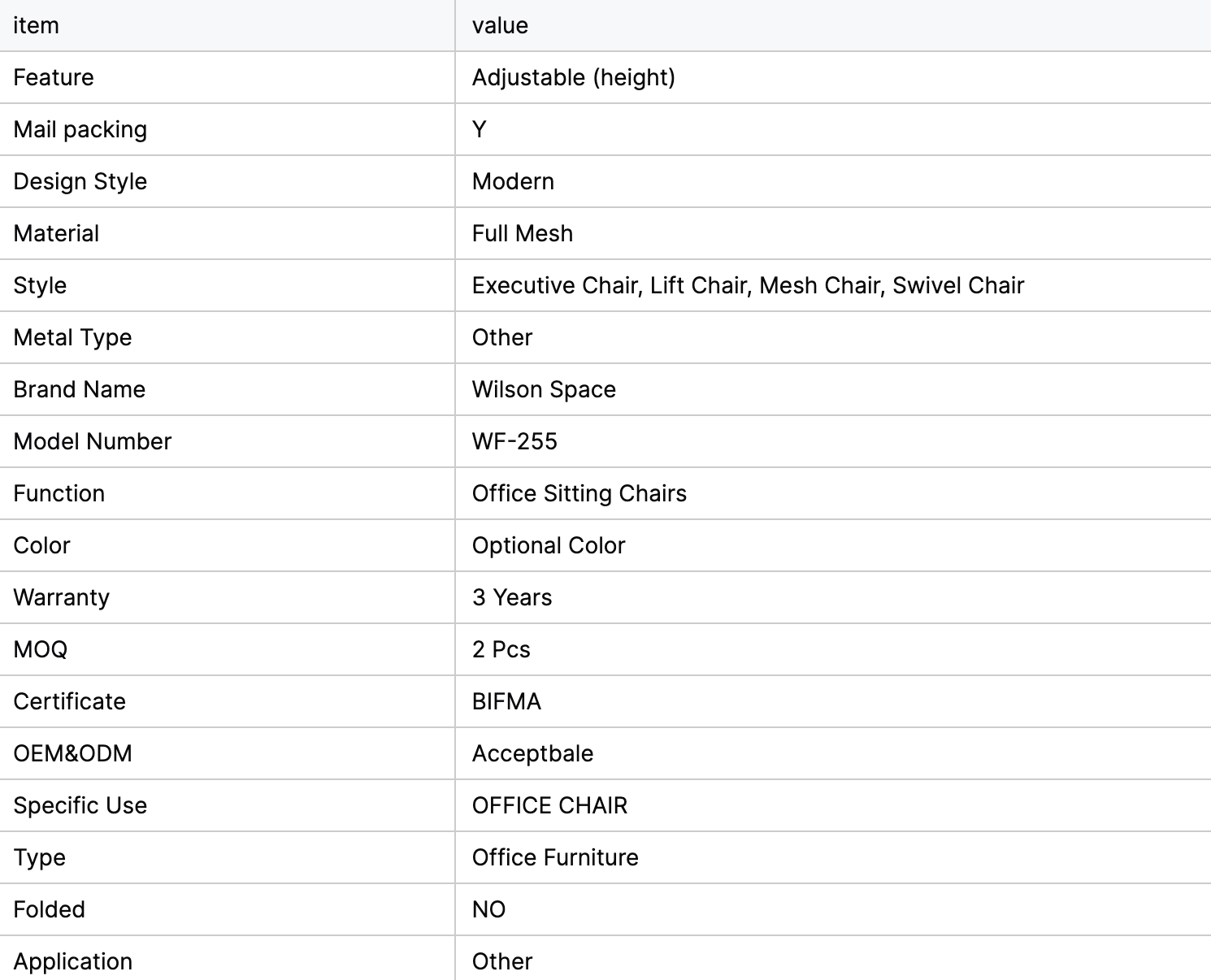Viewport: 1211px width, 980px height.
Task: Click the '3 Years' warranty value
Action: 511,597
